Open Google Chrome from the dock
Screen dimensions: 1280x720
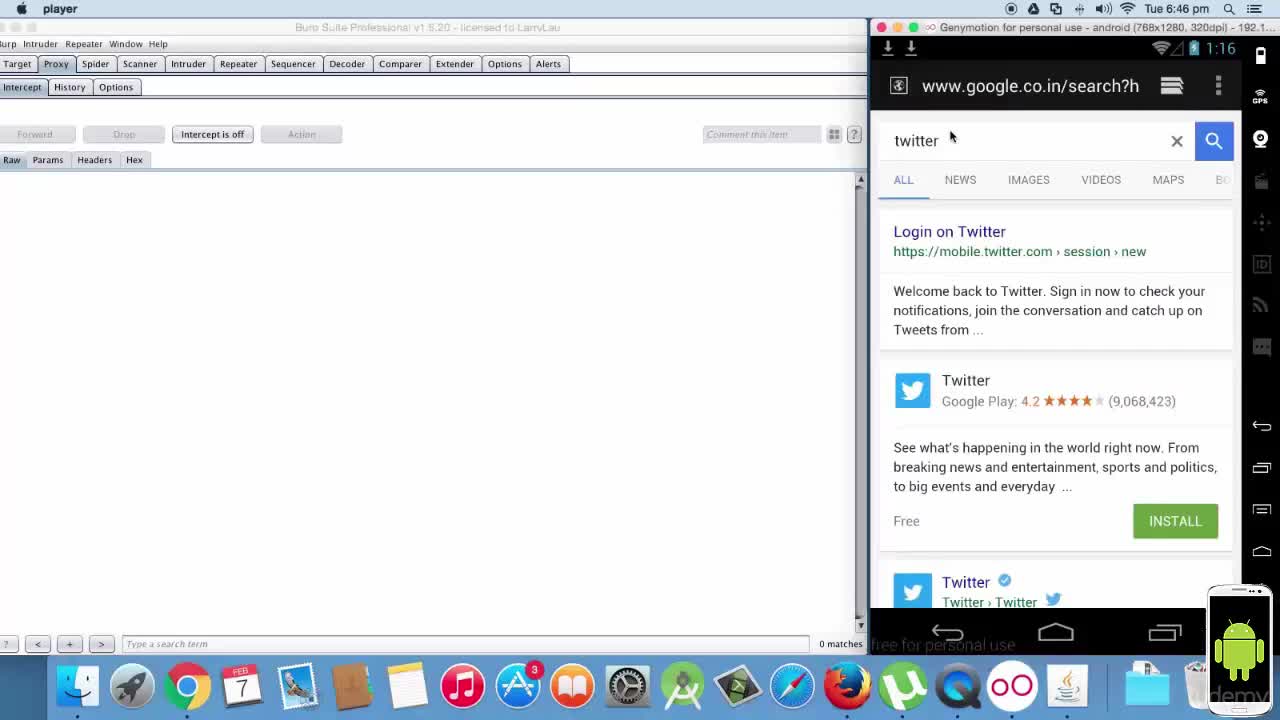click(x=187, y=686)
